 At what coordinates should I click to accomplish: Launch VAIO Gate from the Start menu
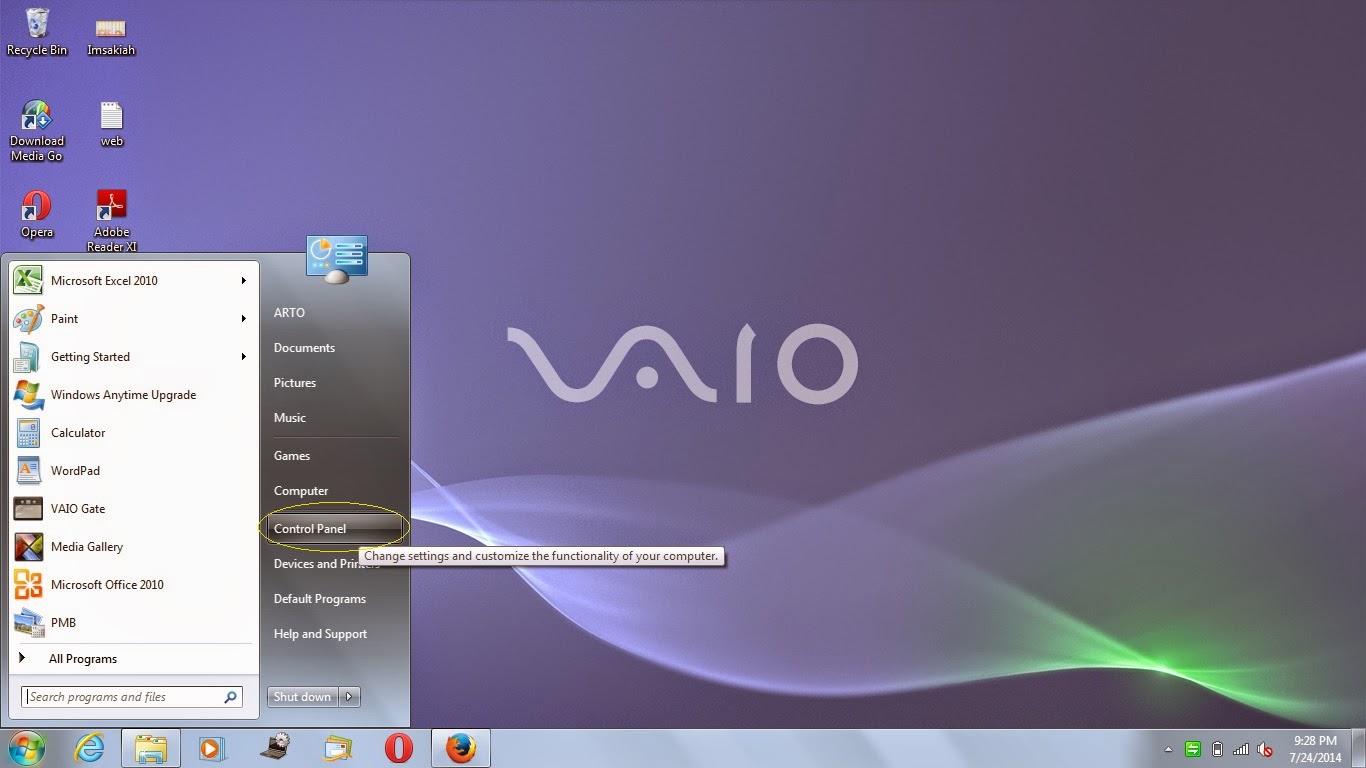pos(134,509)
